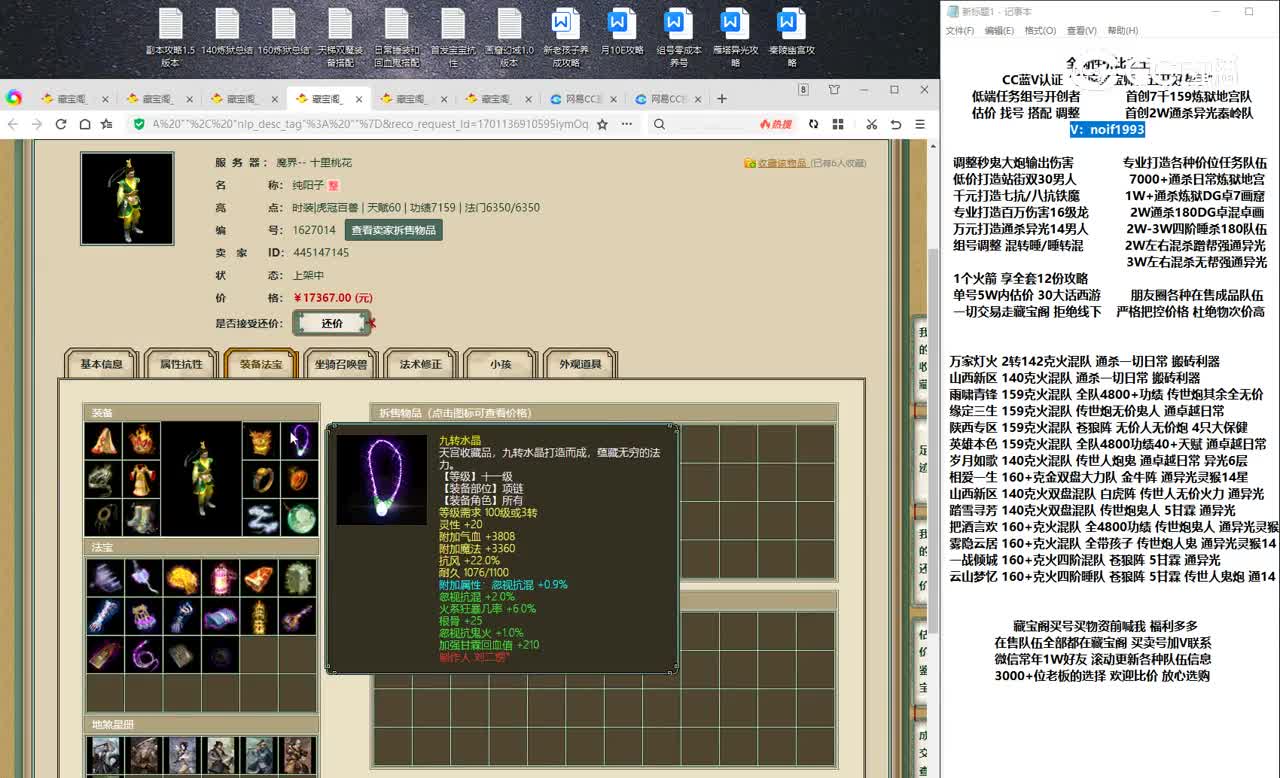This screenshot has width=1280, height=778.
Task: Click the address bar more options dots
Action: 626,124
